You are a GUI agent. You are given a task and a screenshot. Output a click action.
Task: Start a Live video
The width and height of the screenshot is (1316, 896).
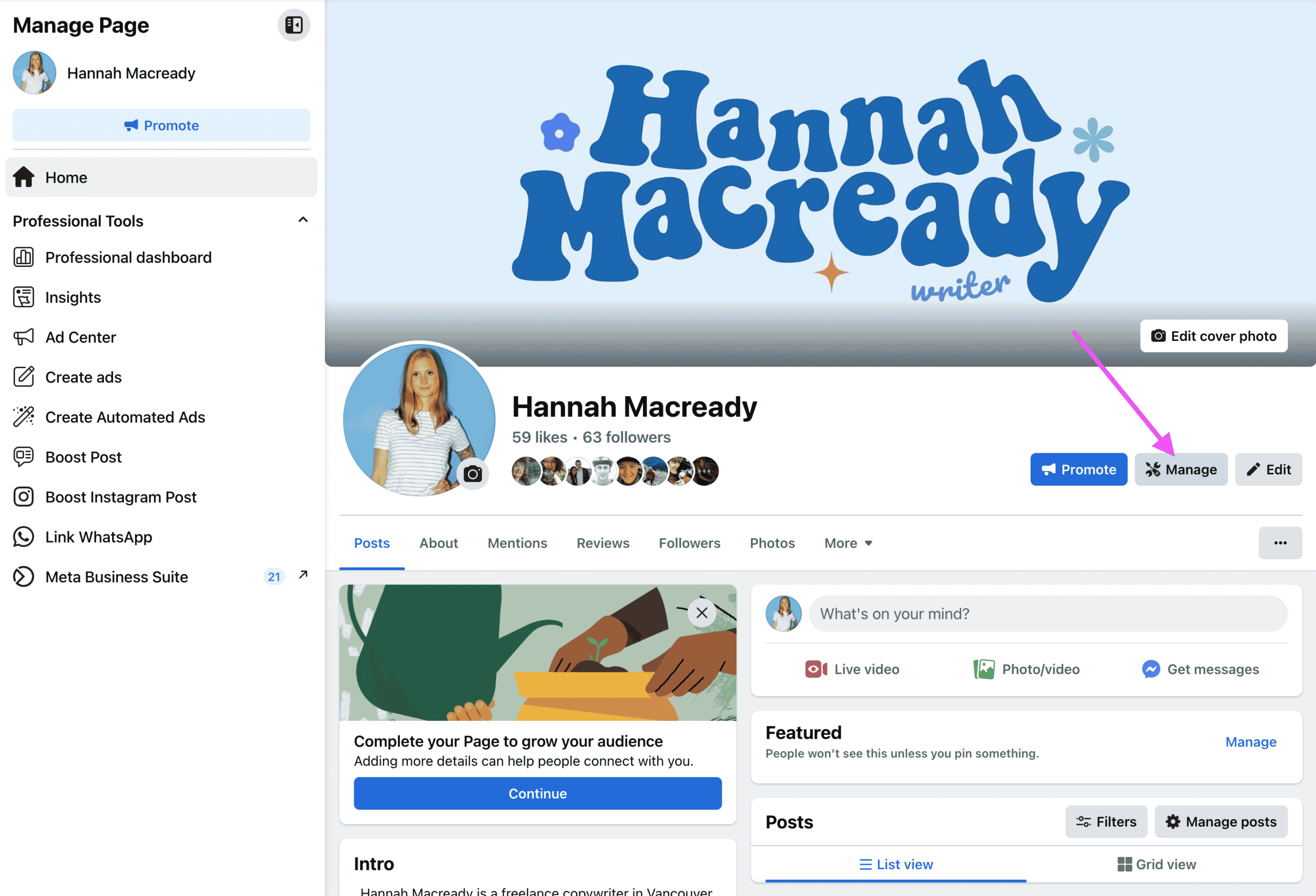852,669
